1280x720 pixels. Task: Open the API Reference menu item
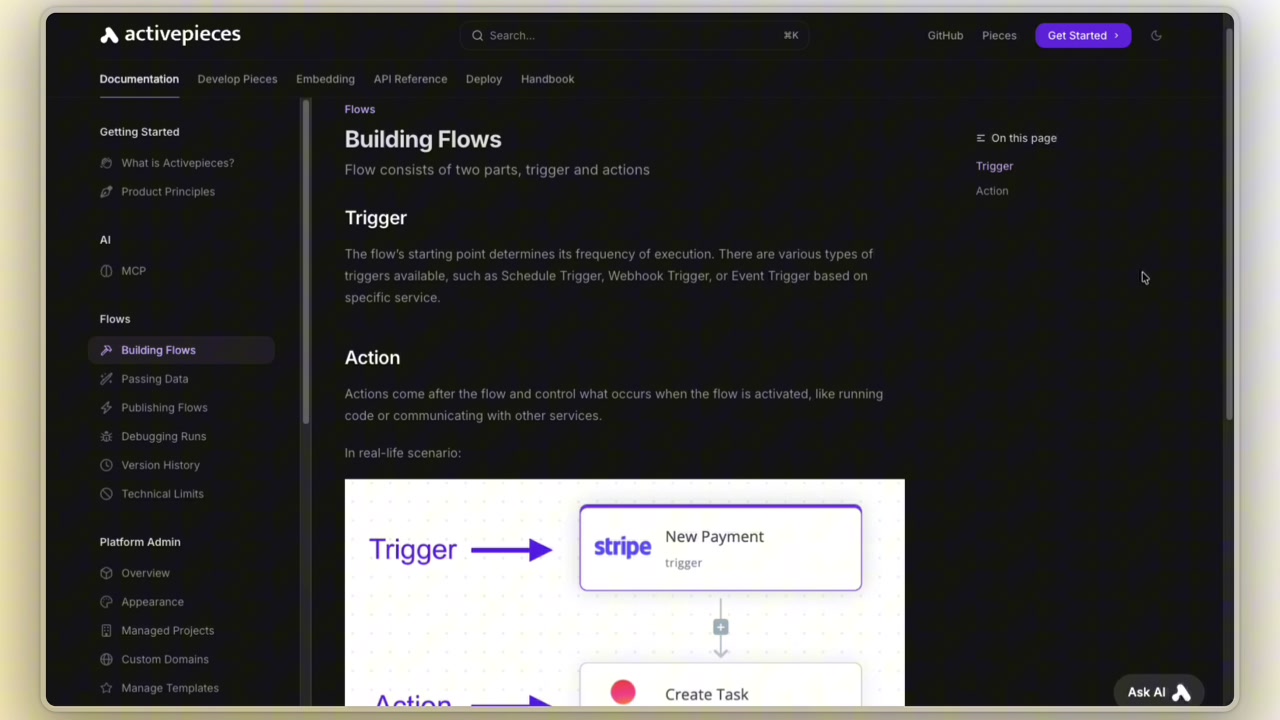point(410,78)
